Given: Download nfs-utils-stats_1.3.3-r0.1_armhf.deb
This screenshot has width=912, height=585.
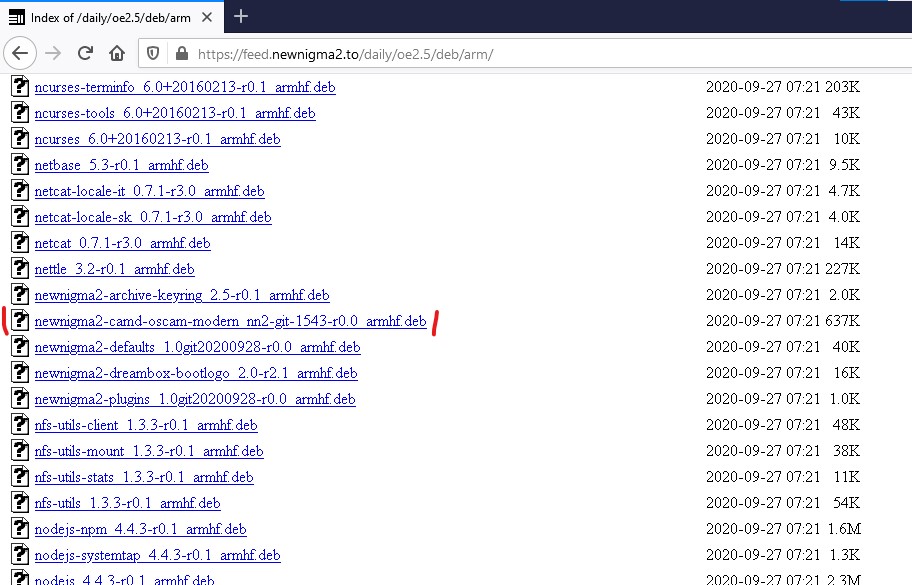Looking at the screenshot, I should tap(144, 478).
